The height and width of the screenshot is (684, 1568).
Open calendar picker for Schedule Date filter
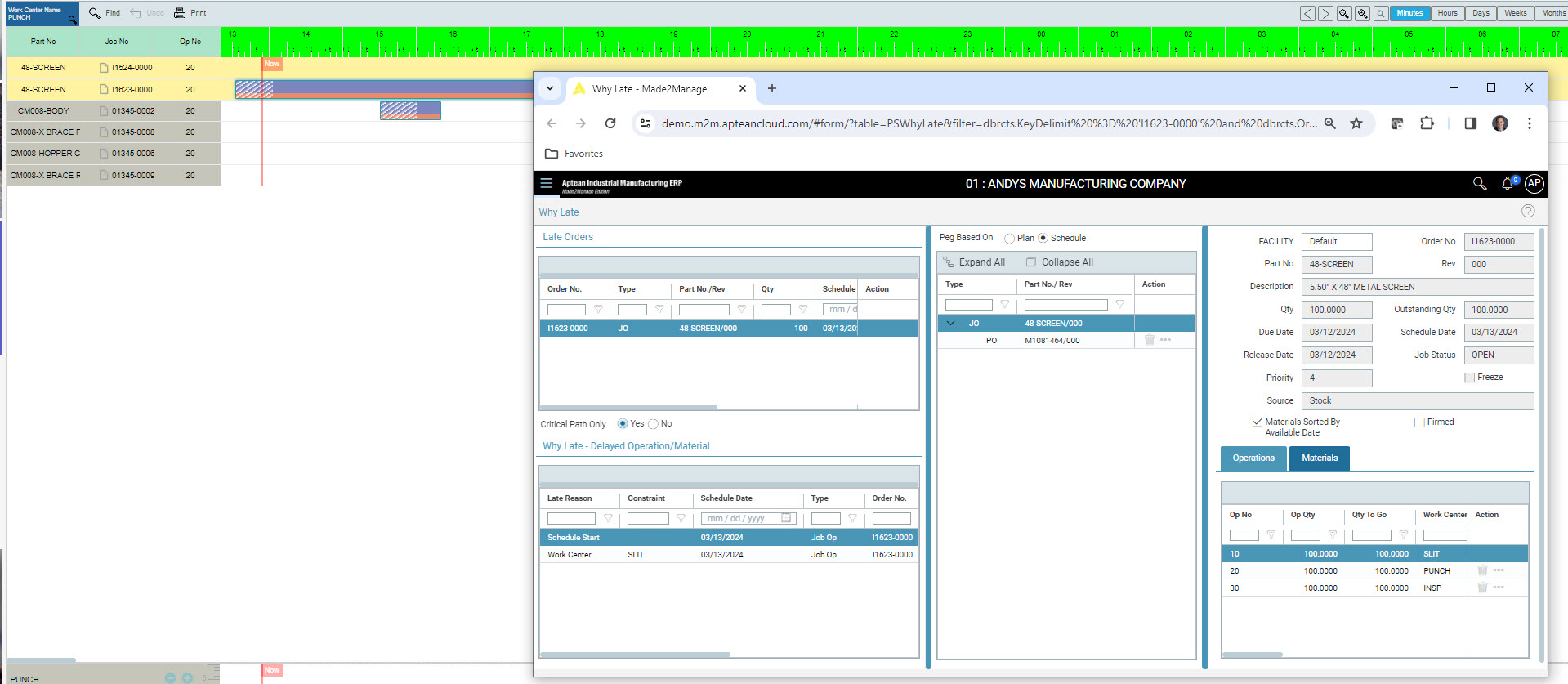coord(786,519)
